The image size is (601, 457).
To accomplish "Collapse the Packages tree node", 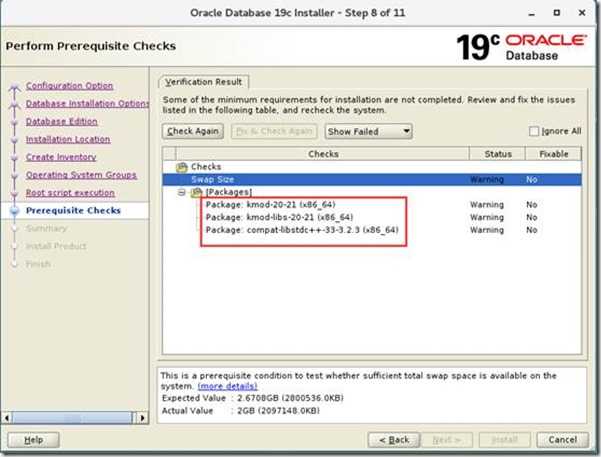I will pos(182,192).
